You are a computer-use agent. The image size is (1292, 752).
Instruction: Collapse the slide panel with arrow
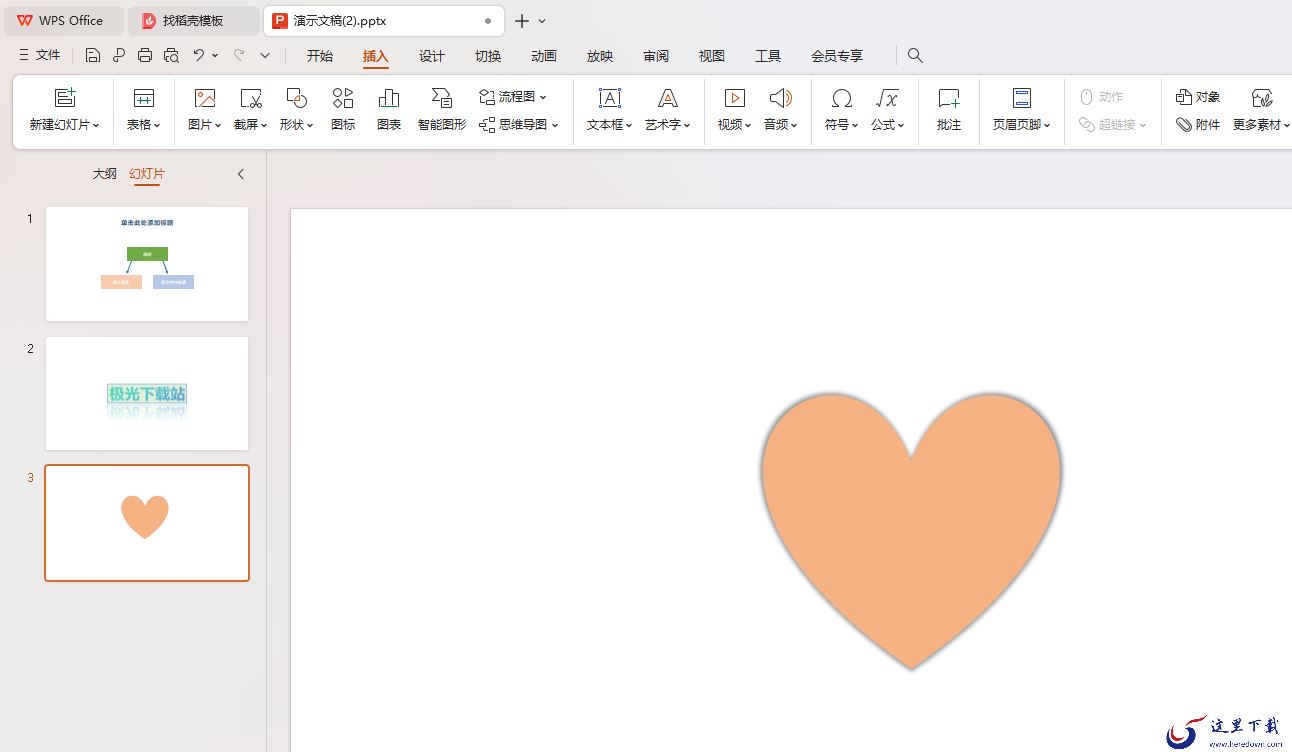click(241, 174)
